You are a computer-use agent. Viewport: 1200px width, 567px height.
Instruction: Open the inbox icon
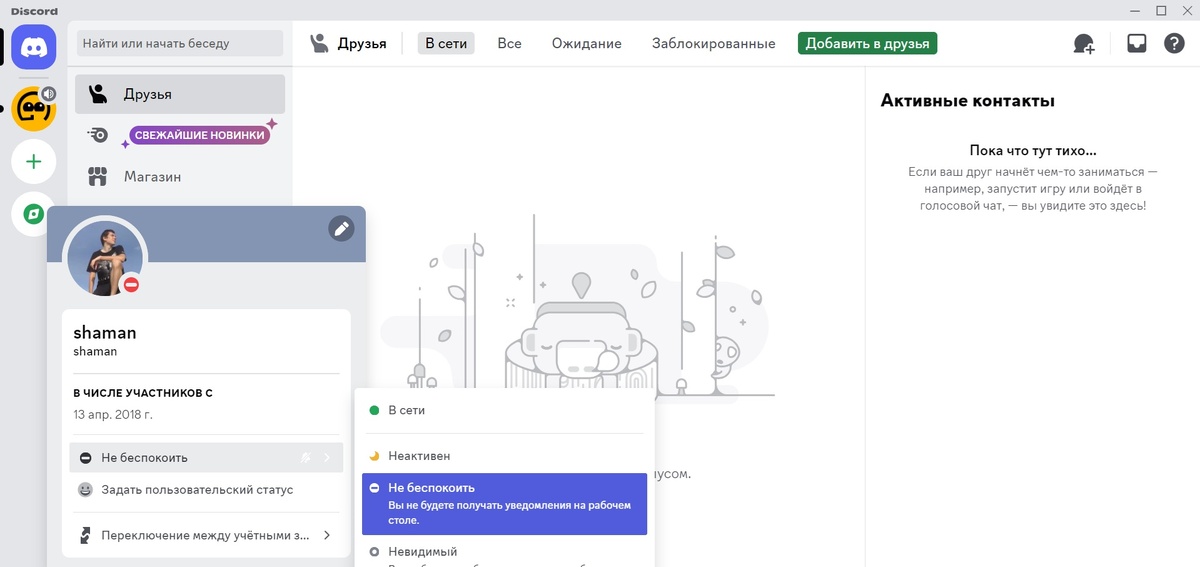coord(1136,44)
